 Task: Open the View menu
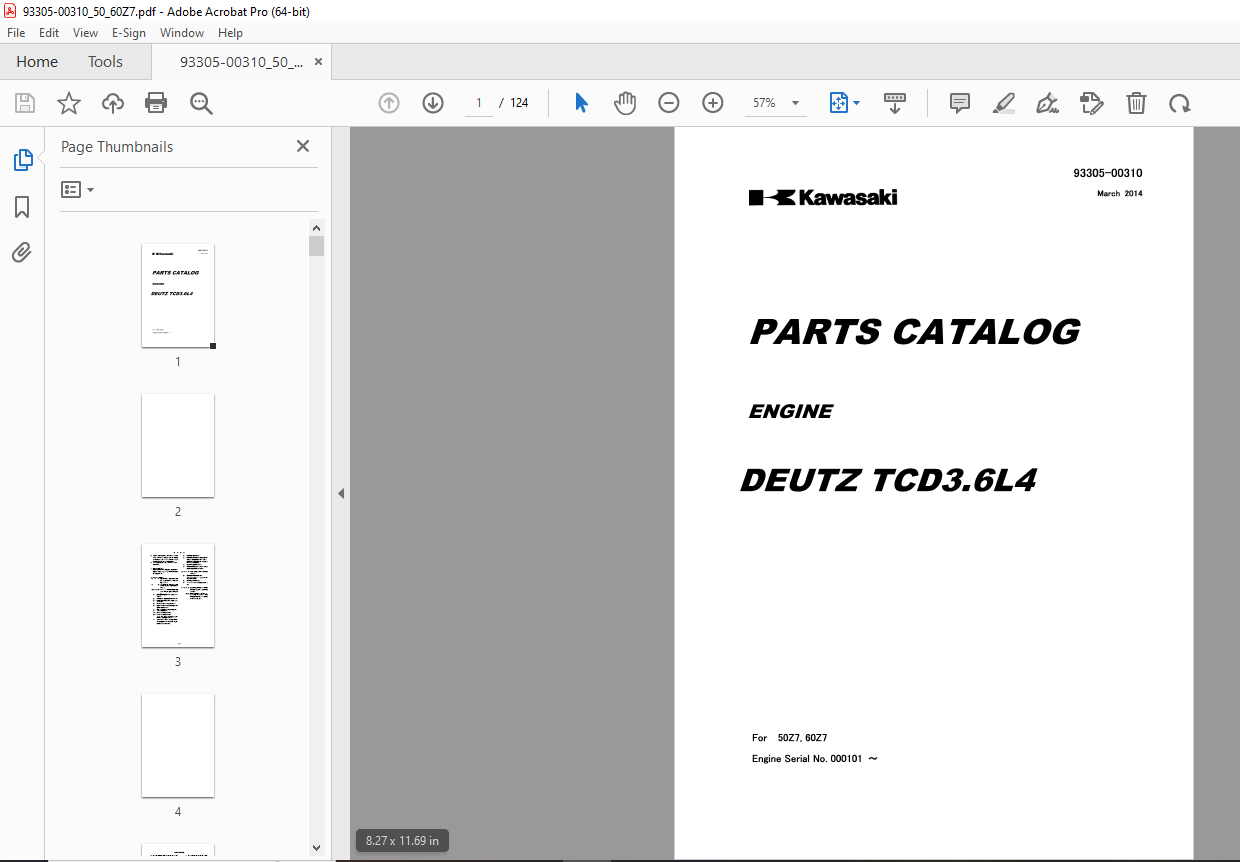point(86,33)
